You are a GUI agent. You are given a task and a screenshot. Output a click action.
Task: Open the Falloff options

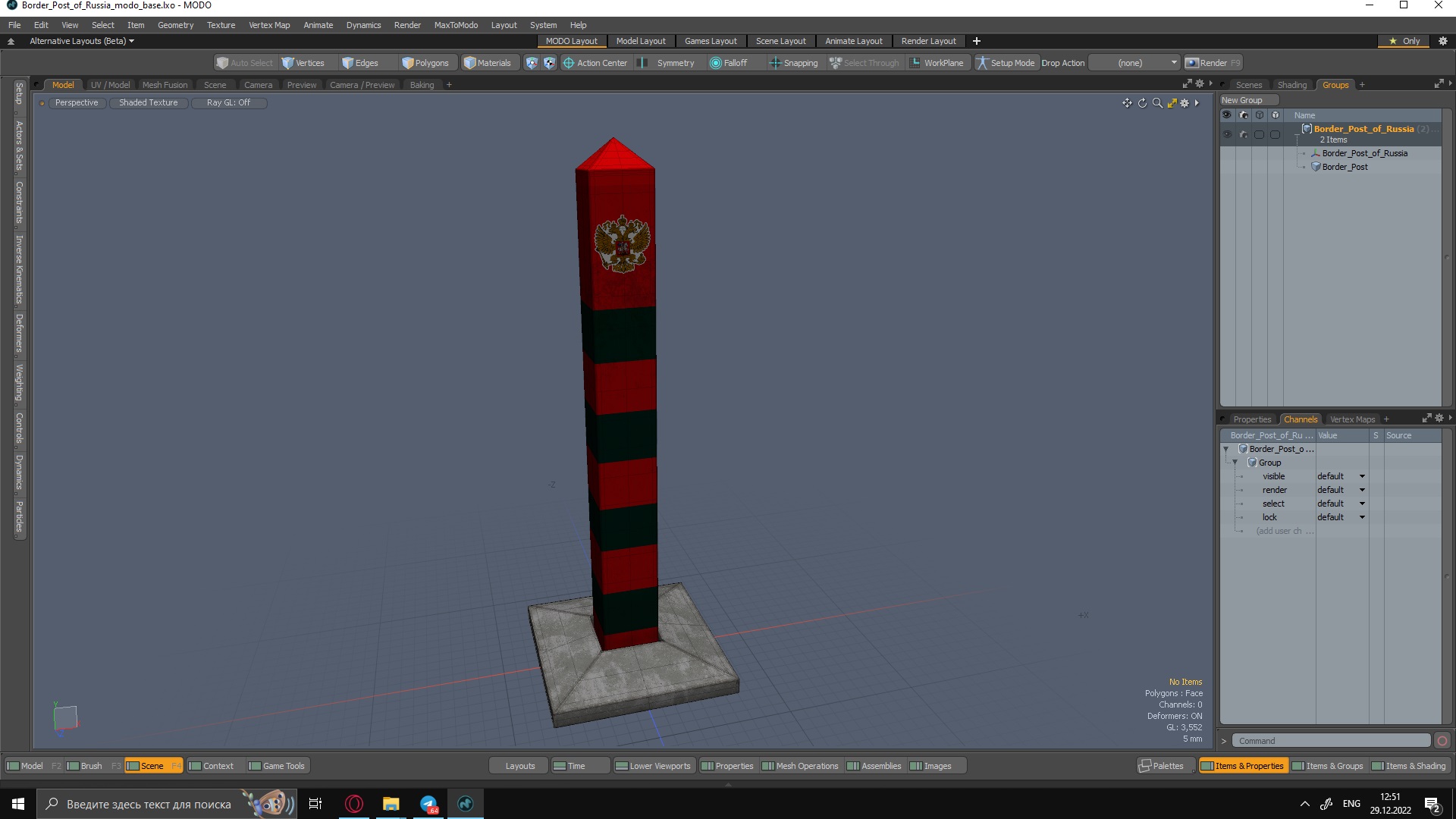tap(729, 63)
